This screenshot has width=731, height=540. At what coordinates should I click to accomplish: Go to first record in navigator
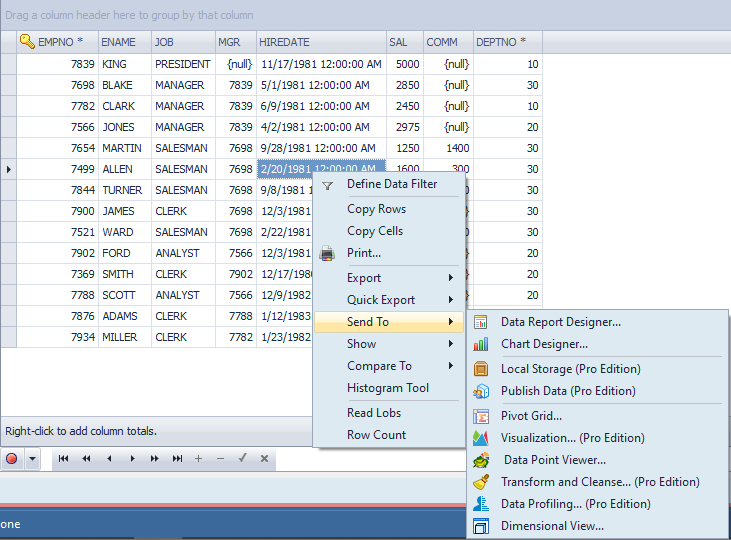[x=63, y=459]
